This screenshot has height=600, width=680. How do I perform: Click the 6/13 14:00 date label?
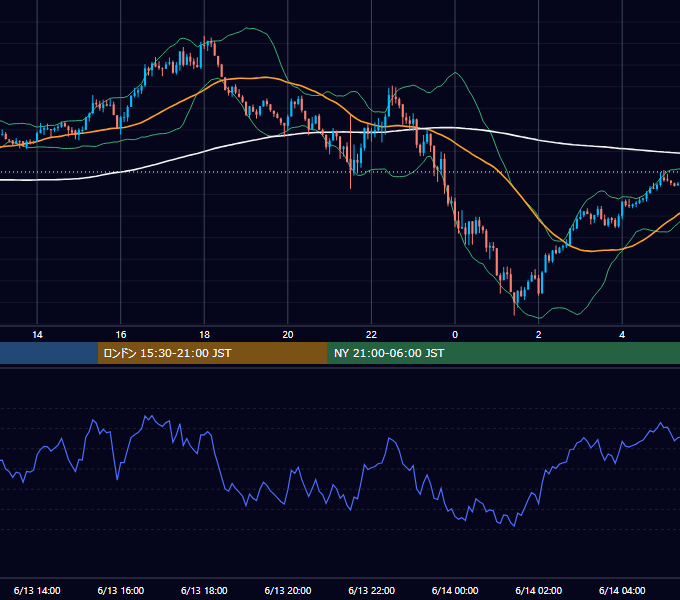(x=37, y=590)
